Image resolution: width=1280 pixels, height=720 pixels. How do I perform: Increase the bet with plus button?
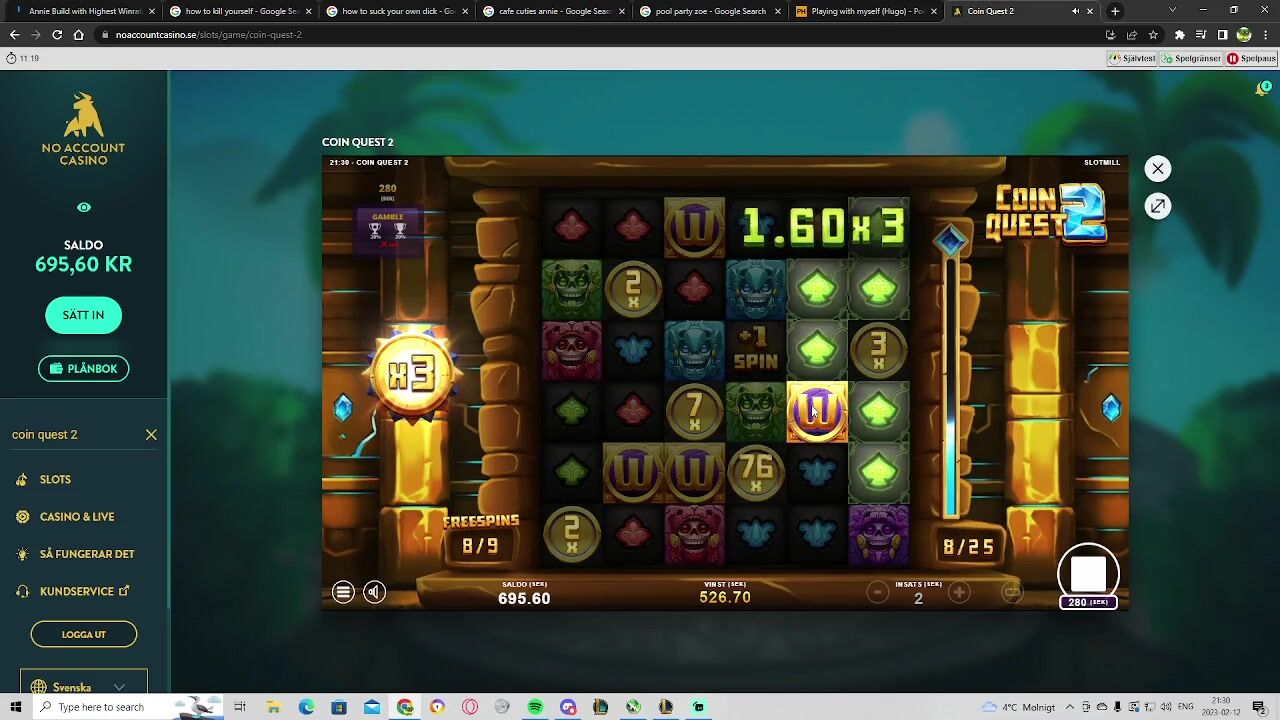(x=959, y=593)
